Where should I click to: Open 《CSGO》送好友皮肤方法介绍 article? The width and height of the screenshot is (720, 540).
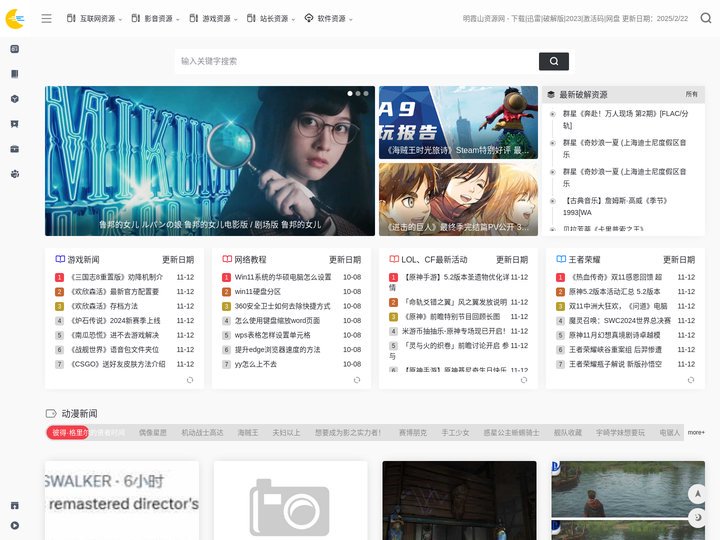[x=117, y=364]
